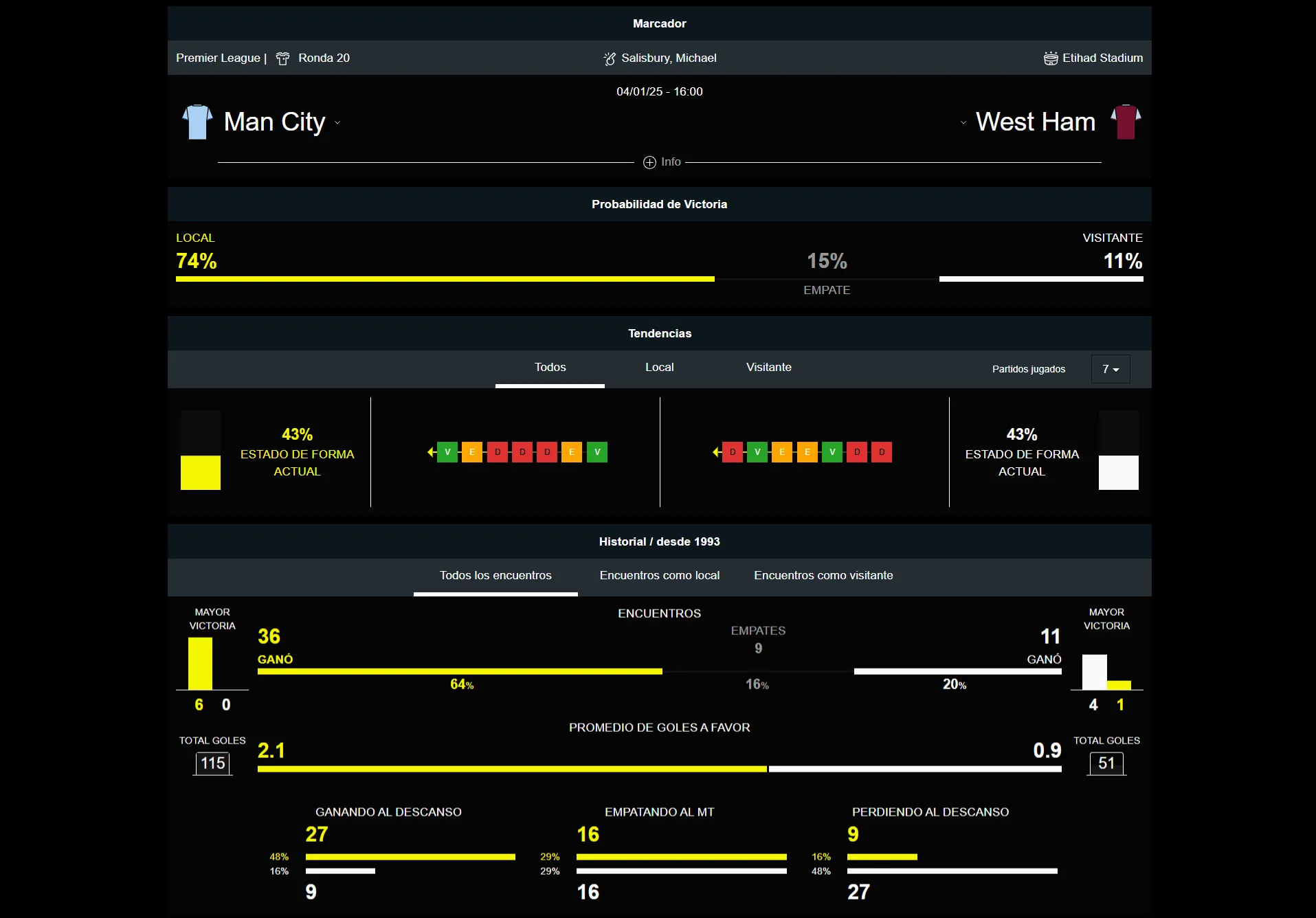The height and width of the screenshot is (918, 1316).
Task: Click Man City's last green V form badge
Action: [x=597, y=452]
